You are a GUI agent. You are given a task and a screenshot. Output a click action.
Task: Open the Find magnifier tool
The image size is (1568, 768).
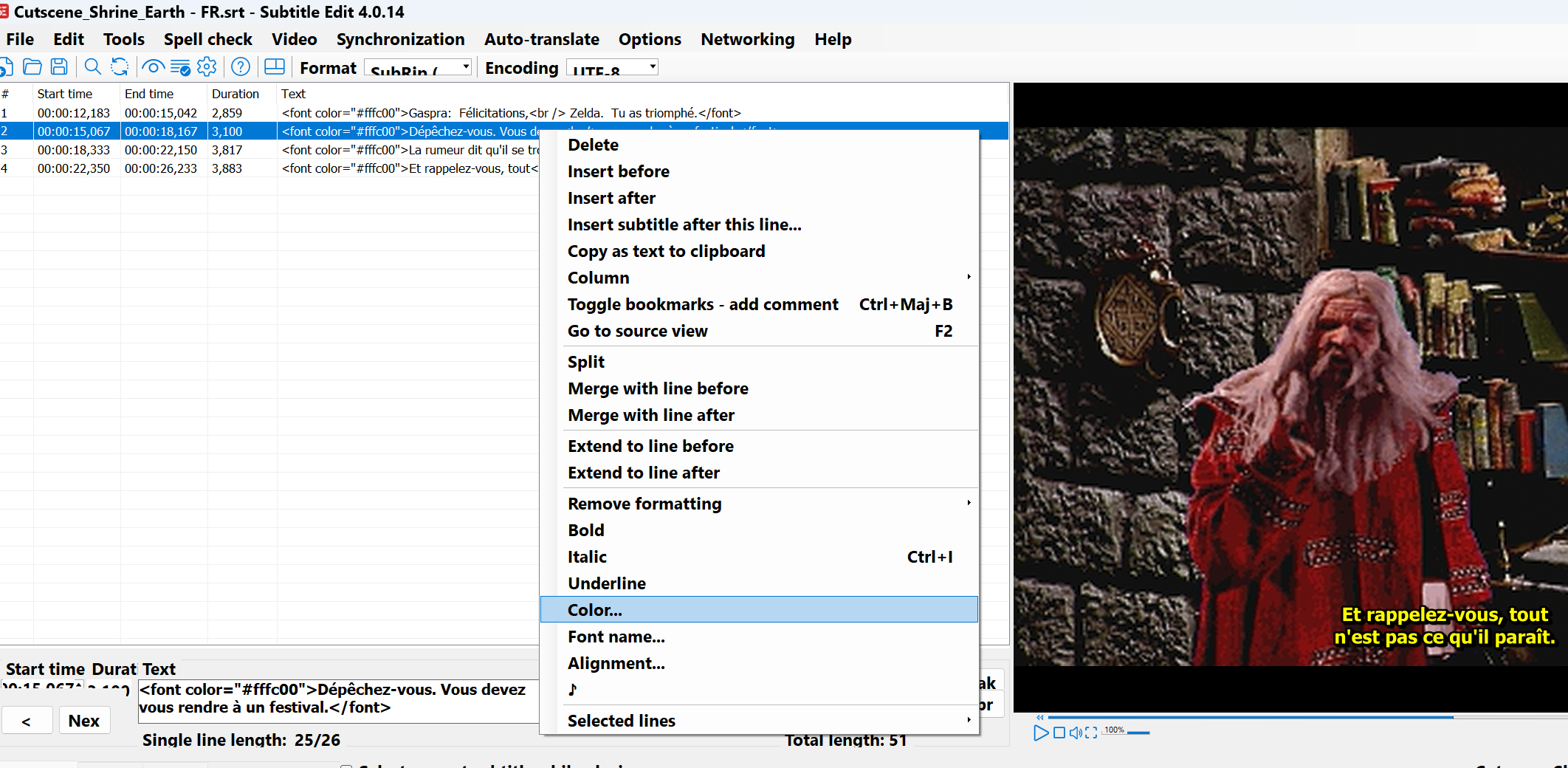coord(92,67)
